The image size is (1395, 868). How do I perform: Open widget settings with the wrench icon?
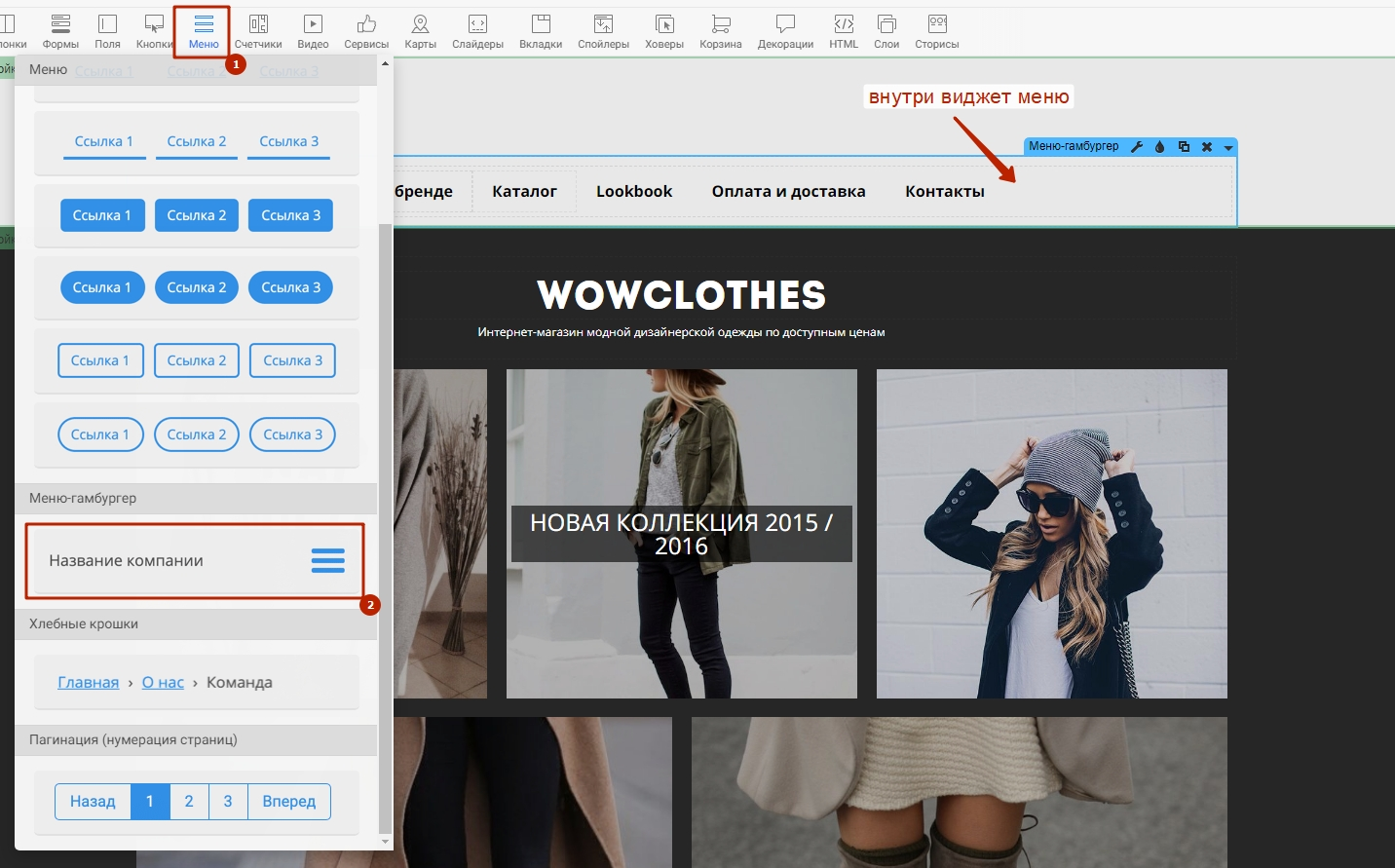pos(1137,147)
